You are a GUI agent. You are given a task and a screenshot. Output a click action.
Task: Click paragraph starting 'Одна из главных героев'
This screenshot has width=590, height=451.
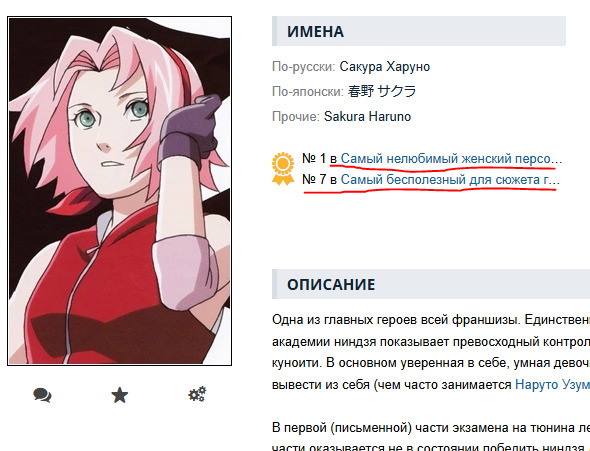pyautogui.click(x=431, y=352)
